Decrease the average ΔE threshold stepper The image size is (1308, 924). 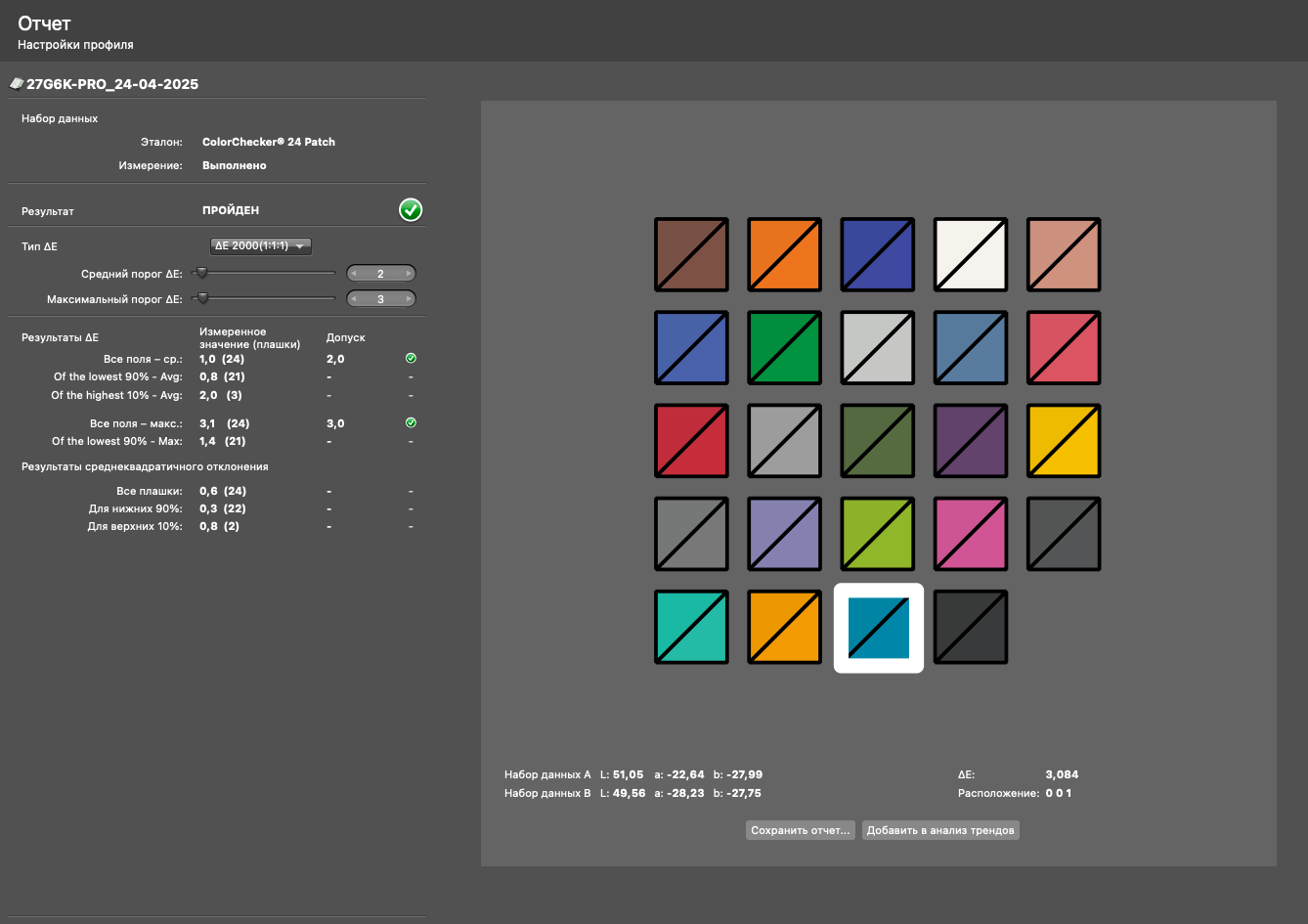[x=354, y=274]
